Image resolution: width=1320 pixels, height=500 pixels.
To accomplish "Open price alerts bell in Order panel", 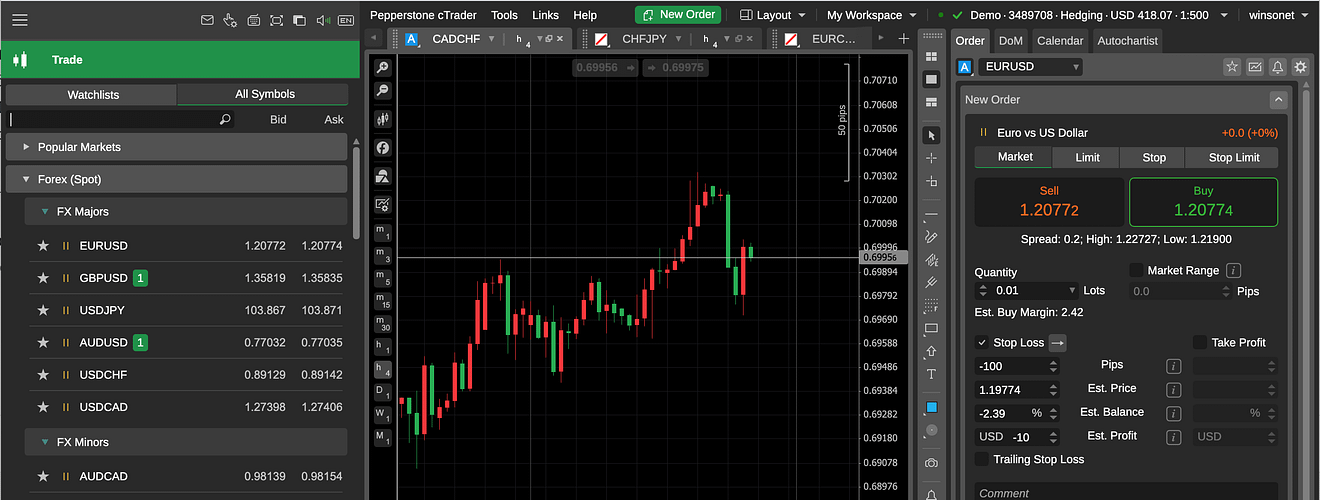I will 1278,67.
